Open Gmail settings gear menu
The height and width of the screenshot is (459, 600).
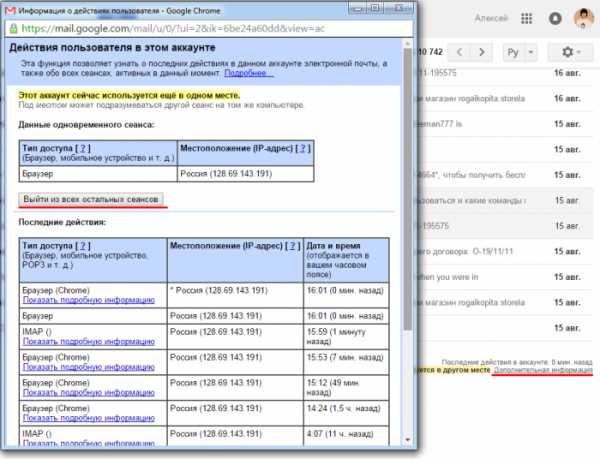(571, 52)
